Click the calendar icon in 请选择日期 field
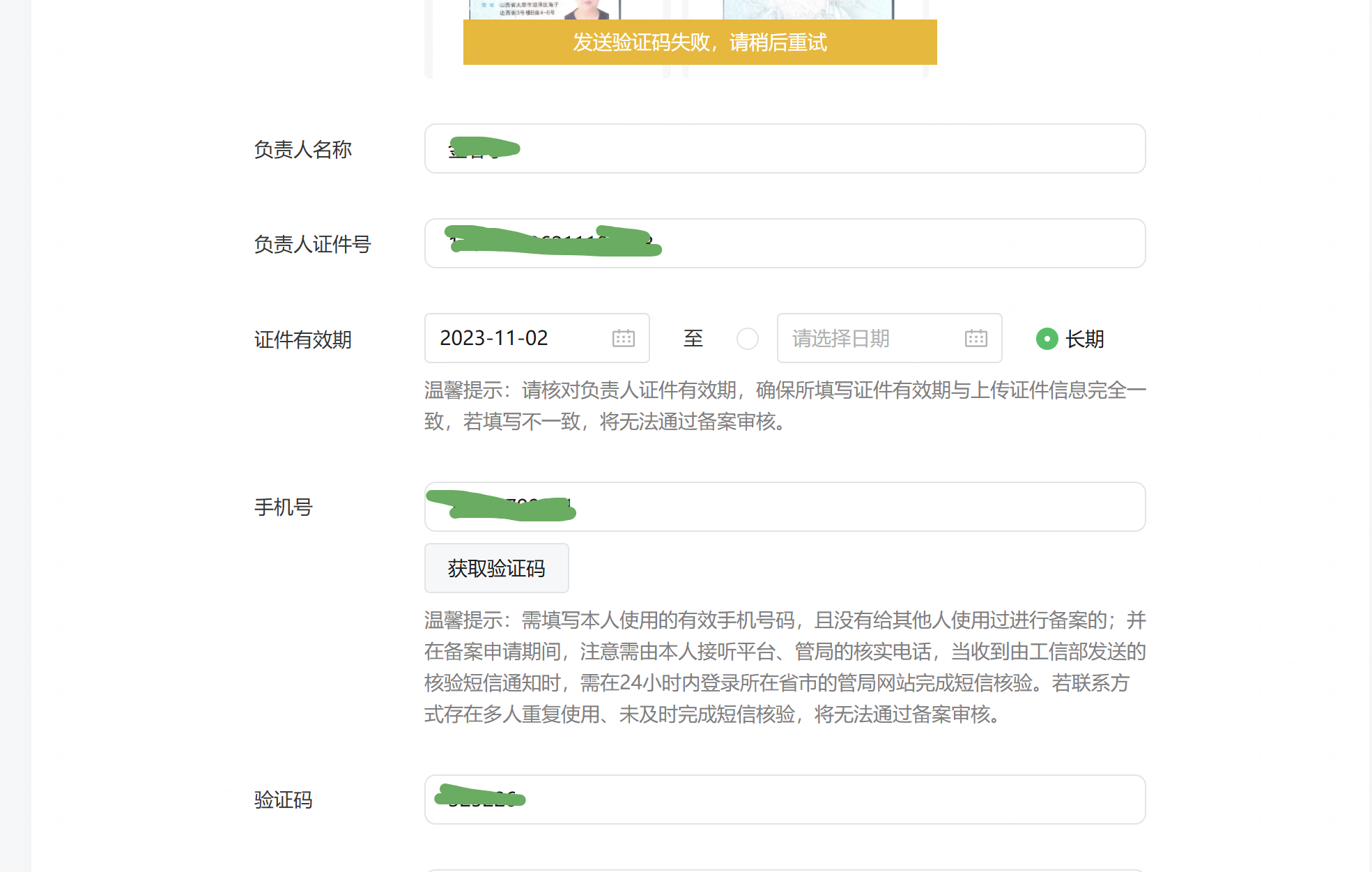Screen dimensions: 1372x872 pyautogui.click(x=976, y=339)
